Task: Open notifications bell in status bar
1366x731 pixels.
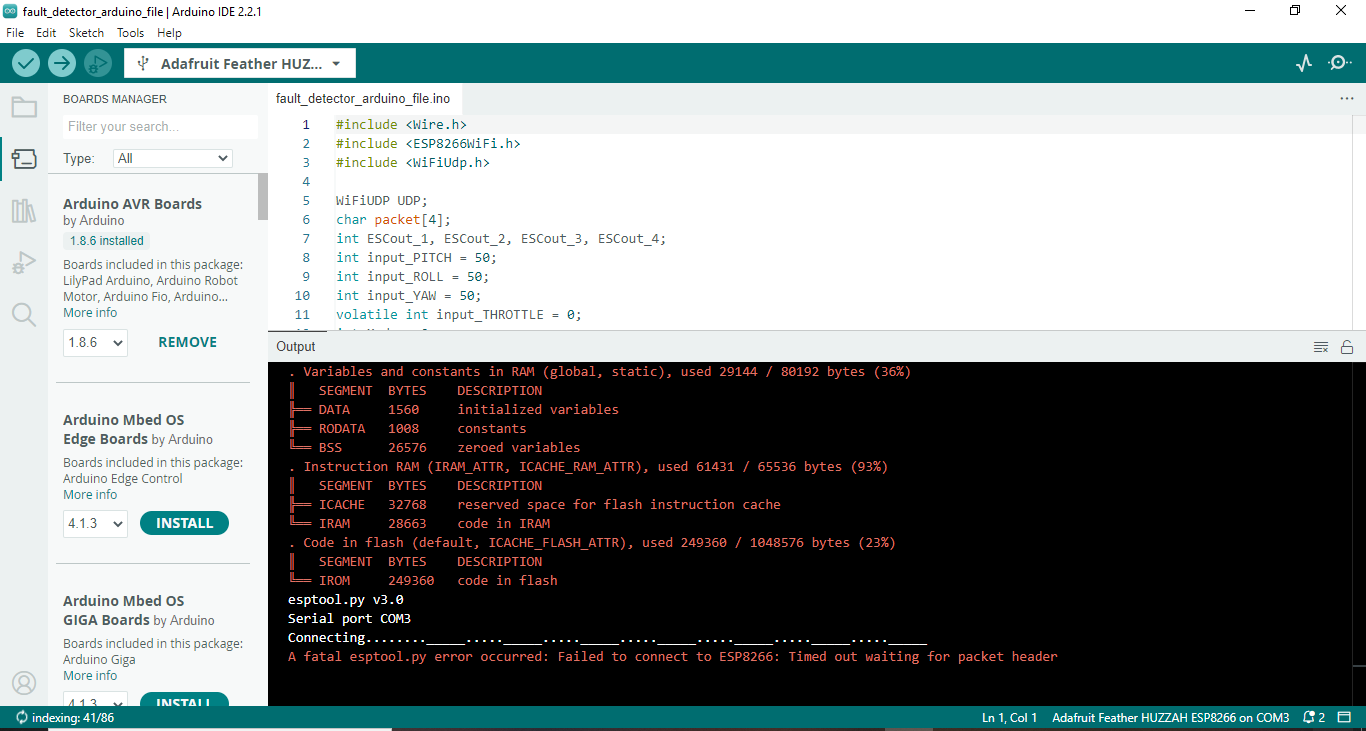Action: 1314,718
